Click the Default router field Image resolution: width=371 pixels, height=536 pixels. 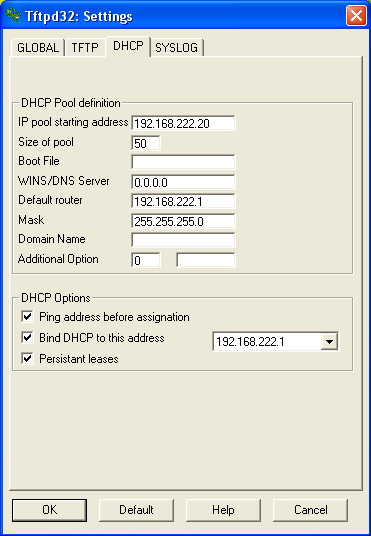coord(183,201)
